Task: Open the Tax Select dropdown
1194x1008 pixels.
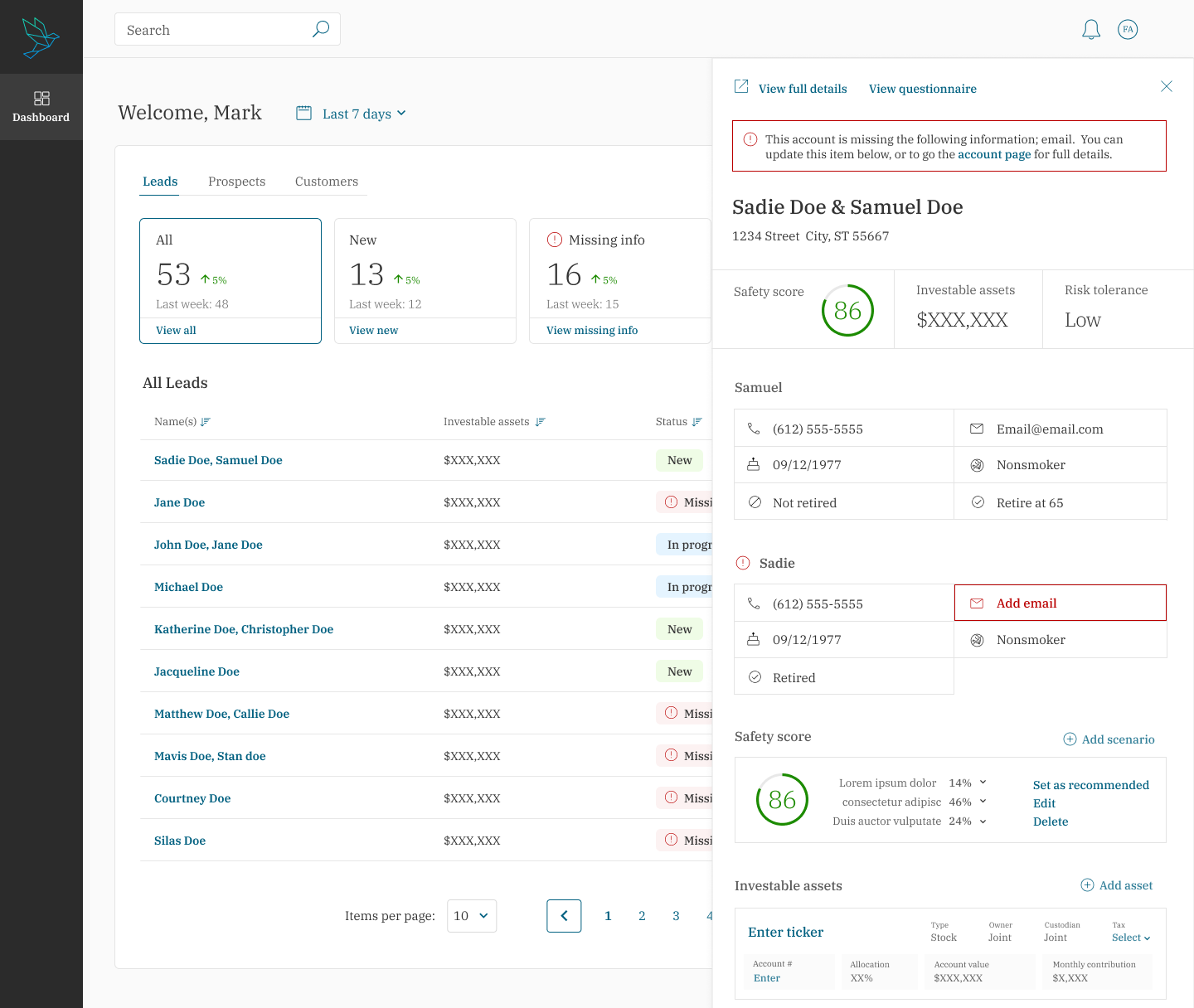Action: tap(1131, 938)
